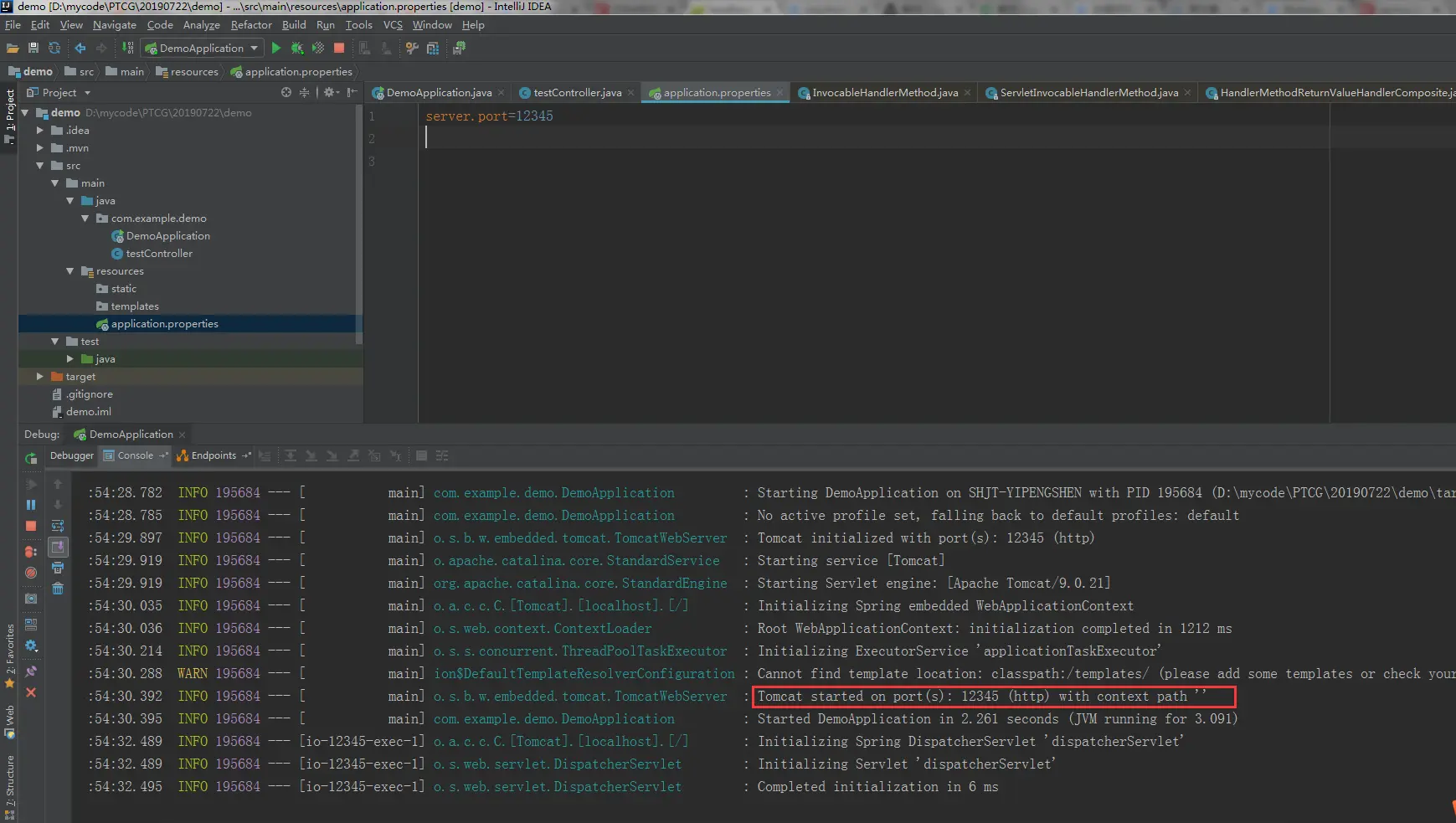
Task: Close the DemoApplication debug session tab
Action: [x=182, y=435]
